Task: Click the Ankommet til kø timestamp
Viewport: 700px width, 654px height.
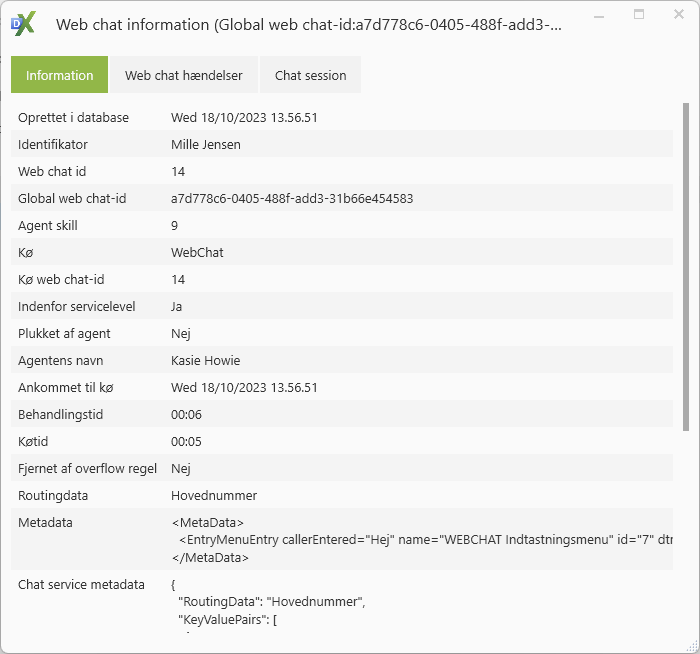Action: 244,388
